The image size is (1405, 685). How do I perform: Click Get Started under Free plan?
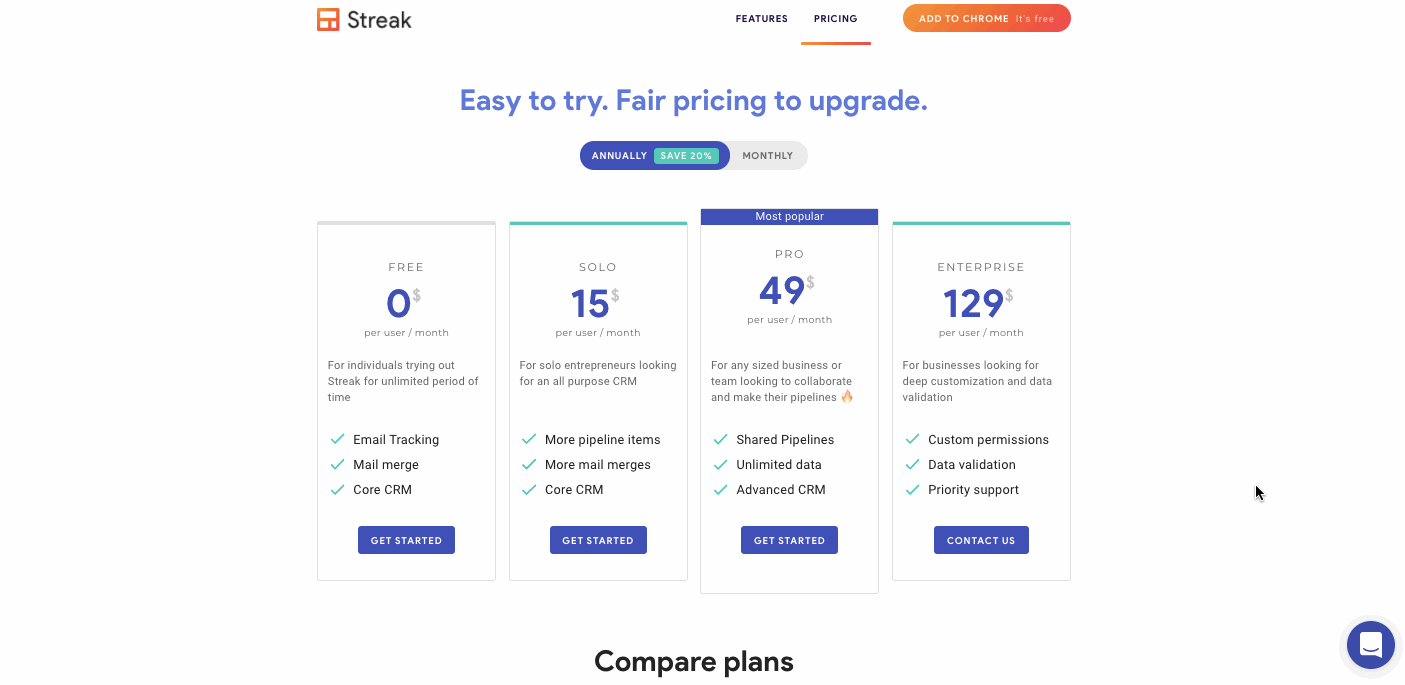(406, 540)
